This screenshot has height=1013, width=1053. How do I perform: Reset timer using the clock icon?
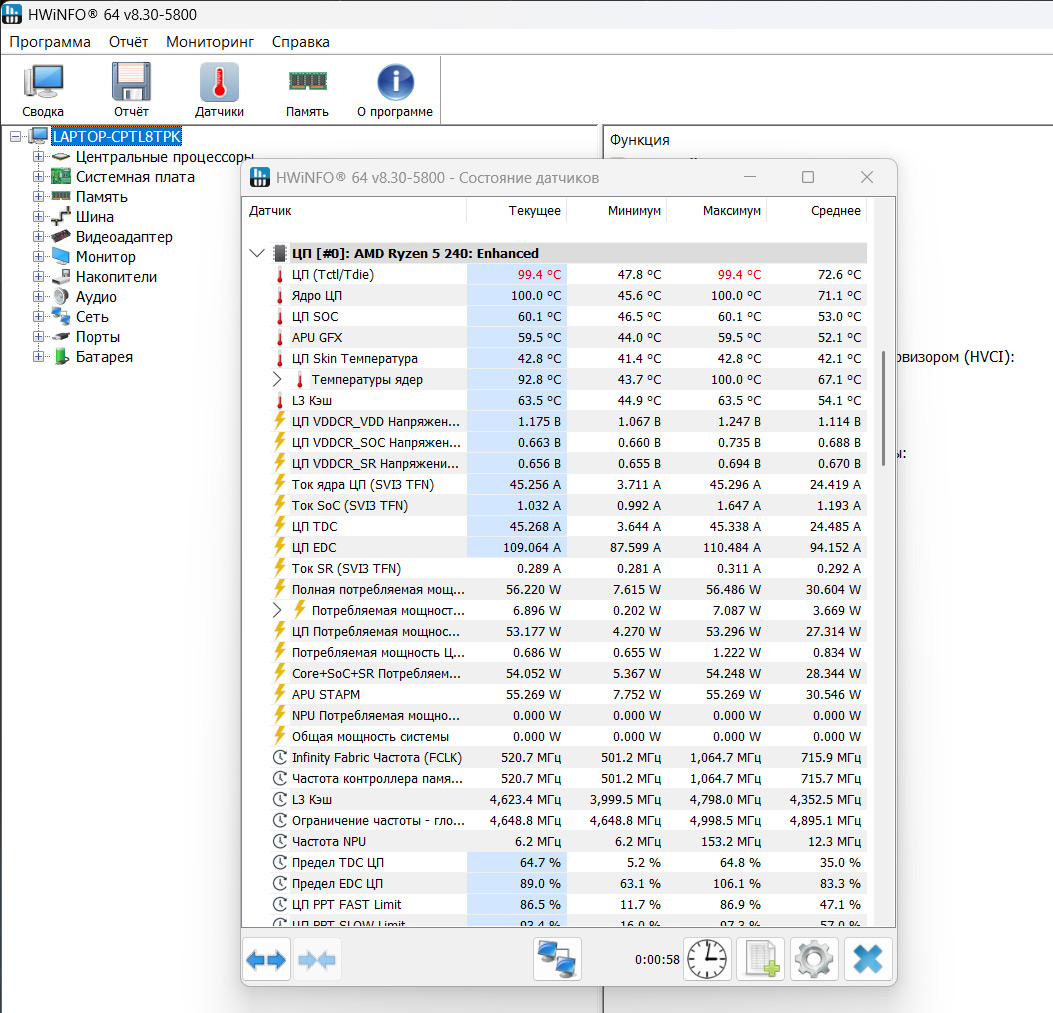pyautogui.click(x=707, y=959)
